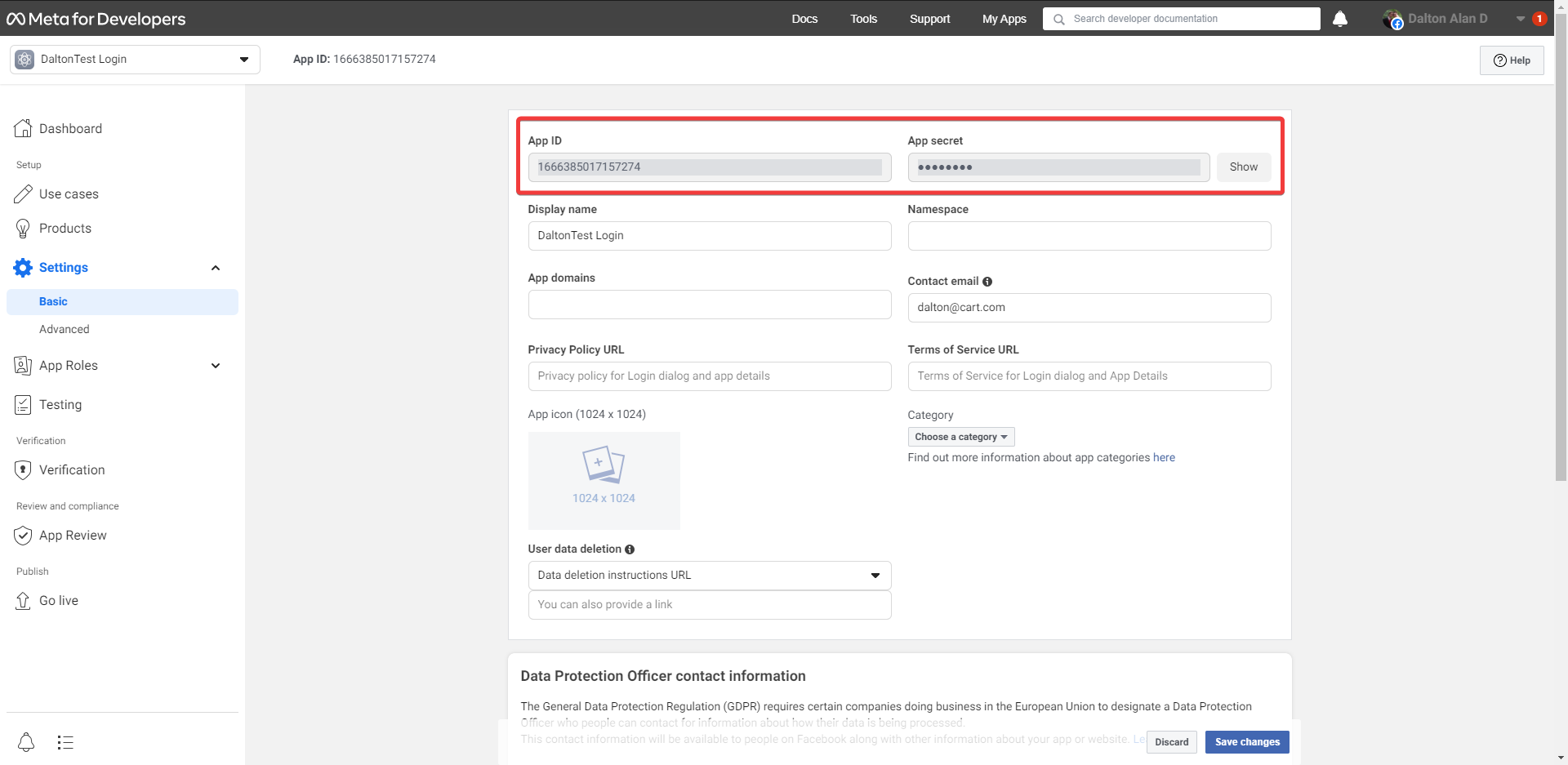Click the Display name field
This screenshot has width=1568, height=765.
click(709, 236)
